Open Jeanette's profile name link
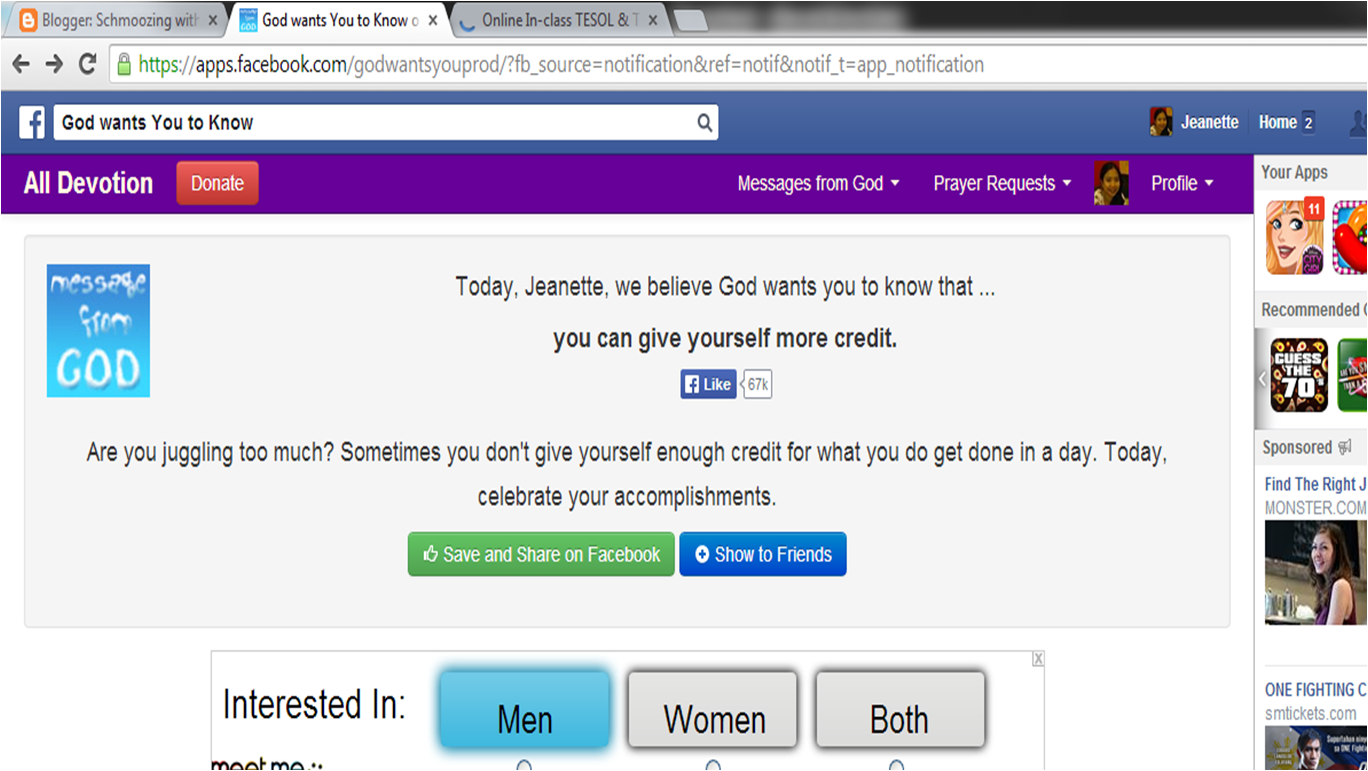Screen dimensions: 1368x771 (x=1209, y=122)
